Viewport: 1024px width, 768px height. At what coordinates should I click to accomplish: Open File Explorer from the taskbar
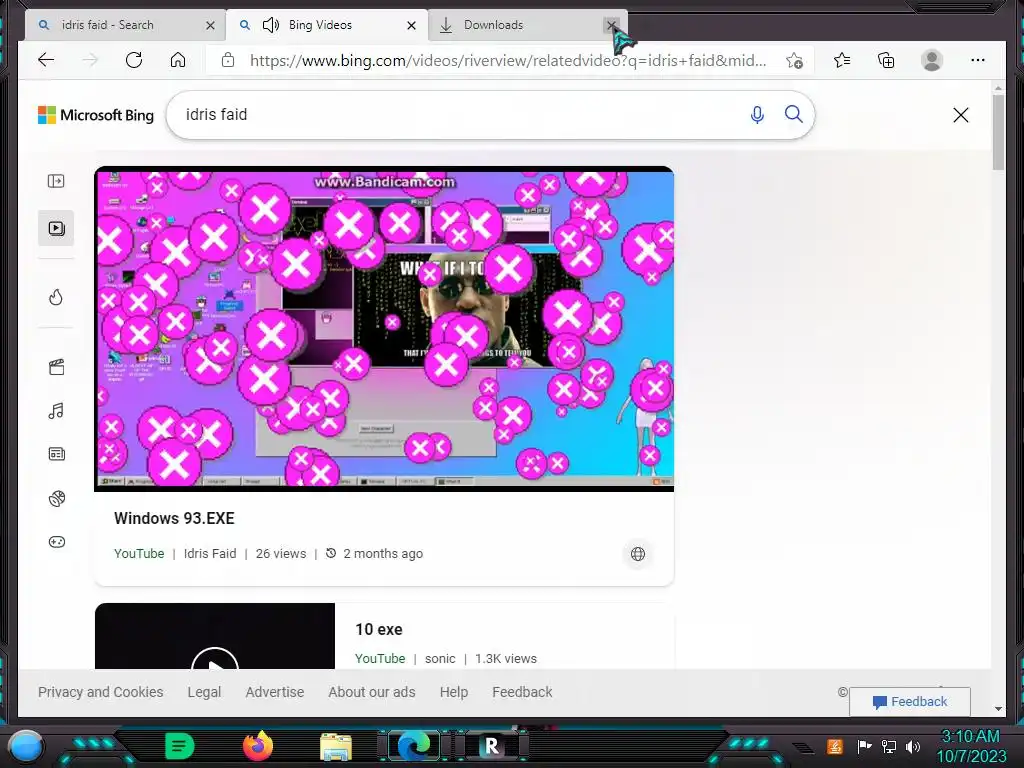click(336, 746)
